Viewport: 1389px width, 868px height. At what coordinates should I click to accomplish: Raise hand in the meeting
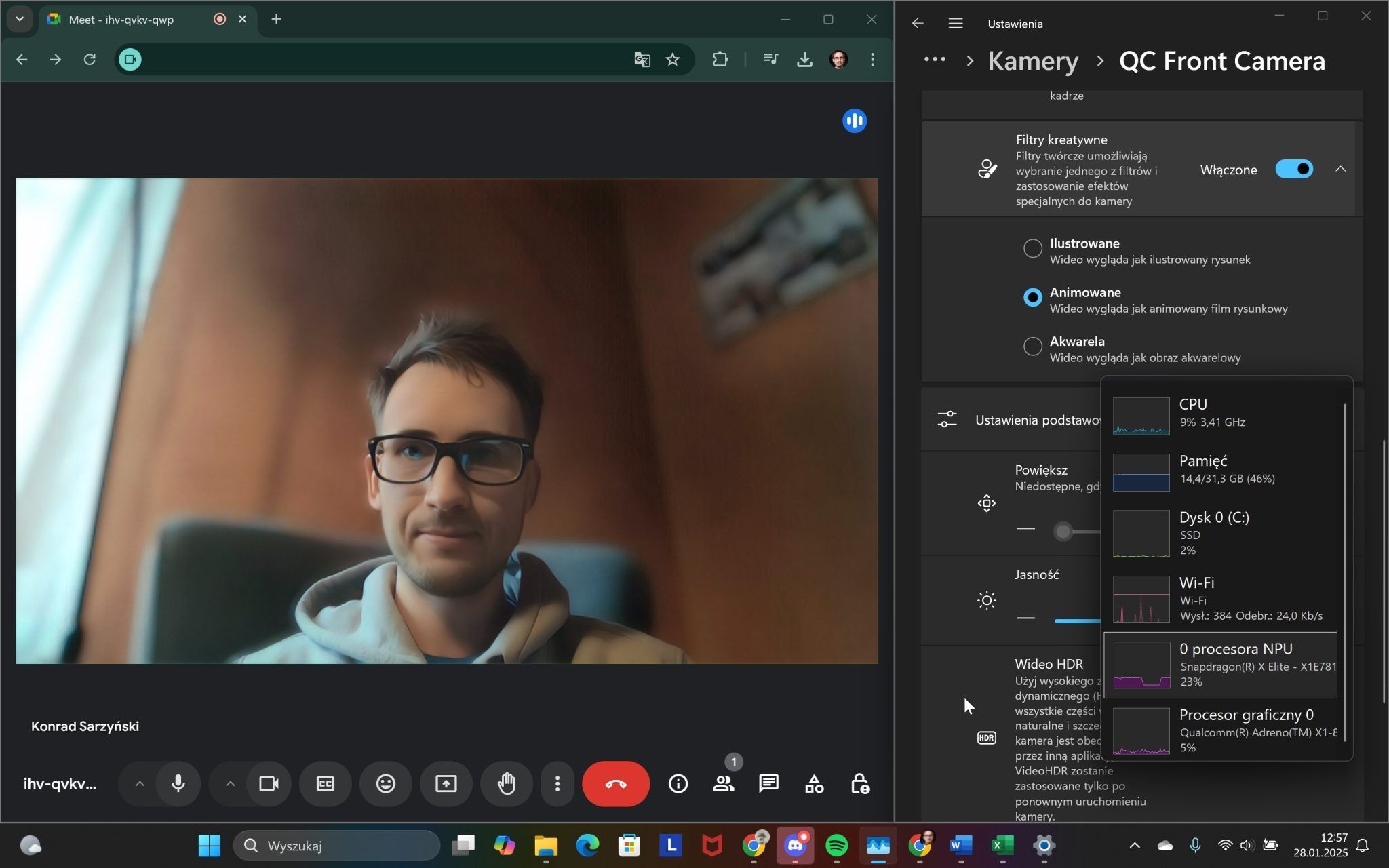507,784
